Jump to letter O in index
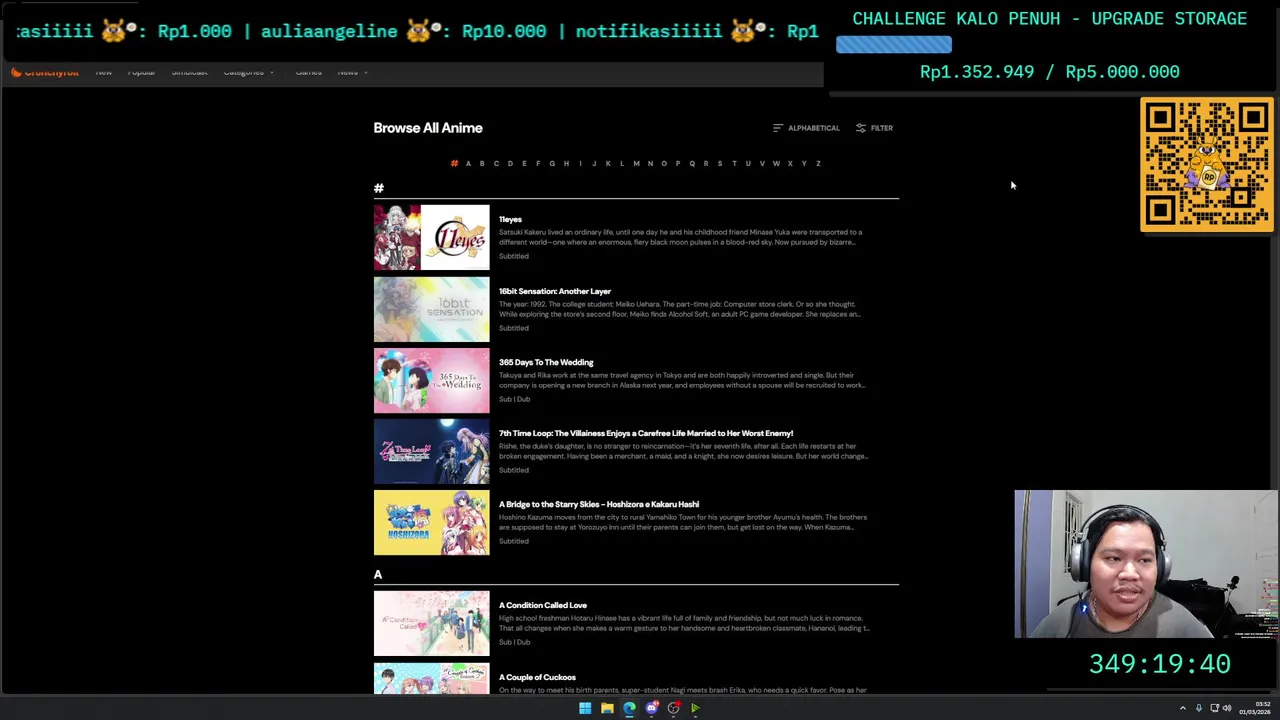1280x720 pixels. tap(664, 163)
